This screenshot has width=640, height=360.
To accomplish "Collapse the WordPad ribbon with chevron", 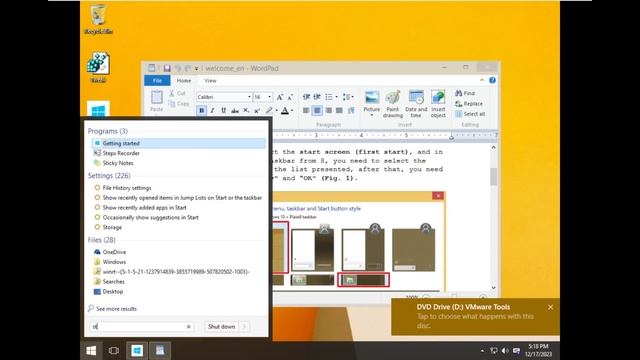I will pos(482,80).
